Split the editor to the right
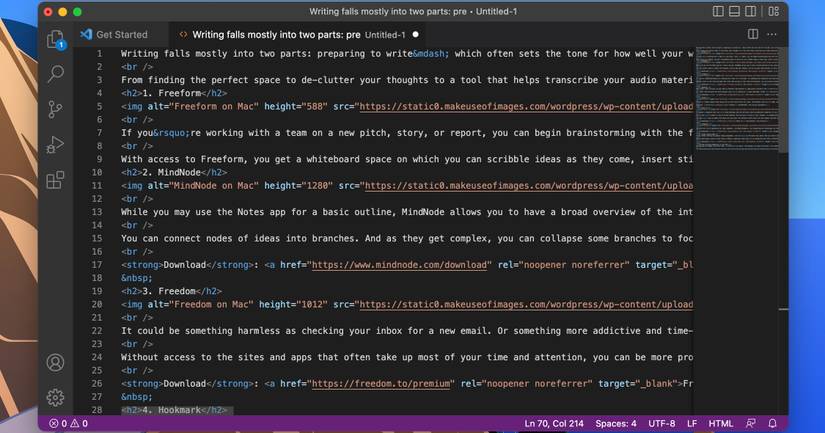 point(753,34)
